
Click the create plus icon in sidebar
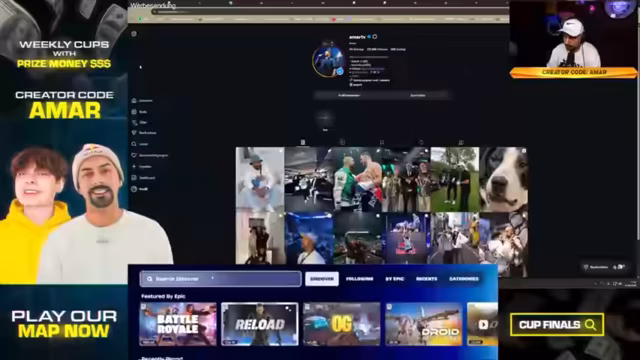pos(134,167)
